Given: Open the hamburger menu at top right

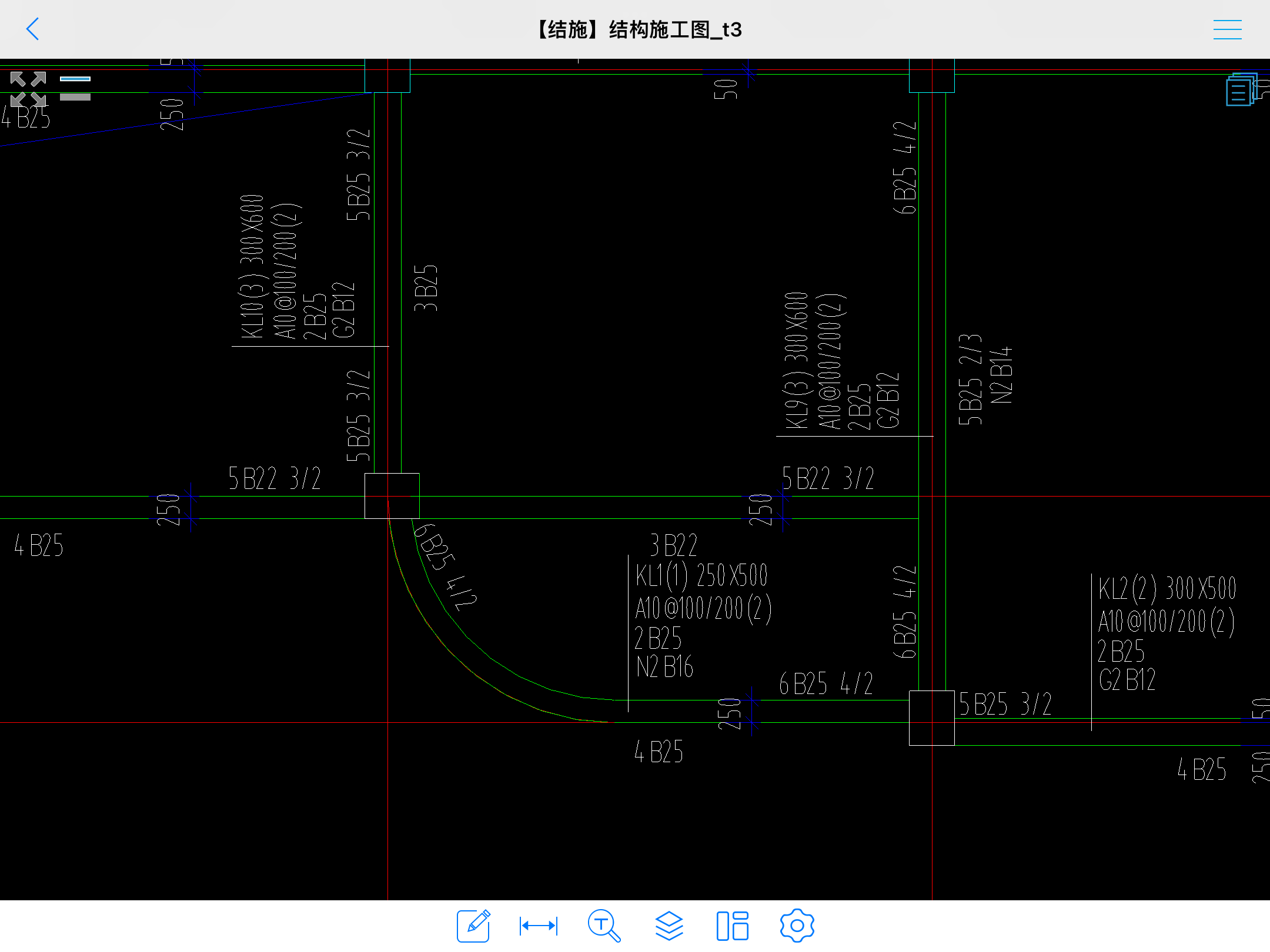Looking at the screenshot, I should 1227,29.
